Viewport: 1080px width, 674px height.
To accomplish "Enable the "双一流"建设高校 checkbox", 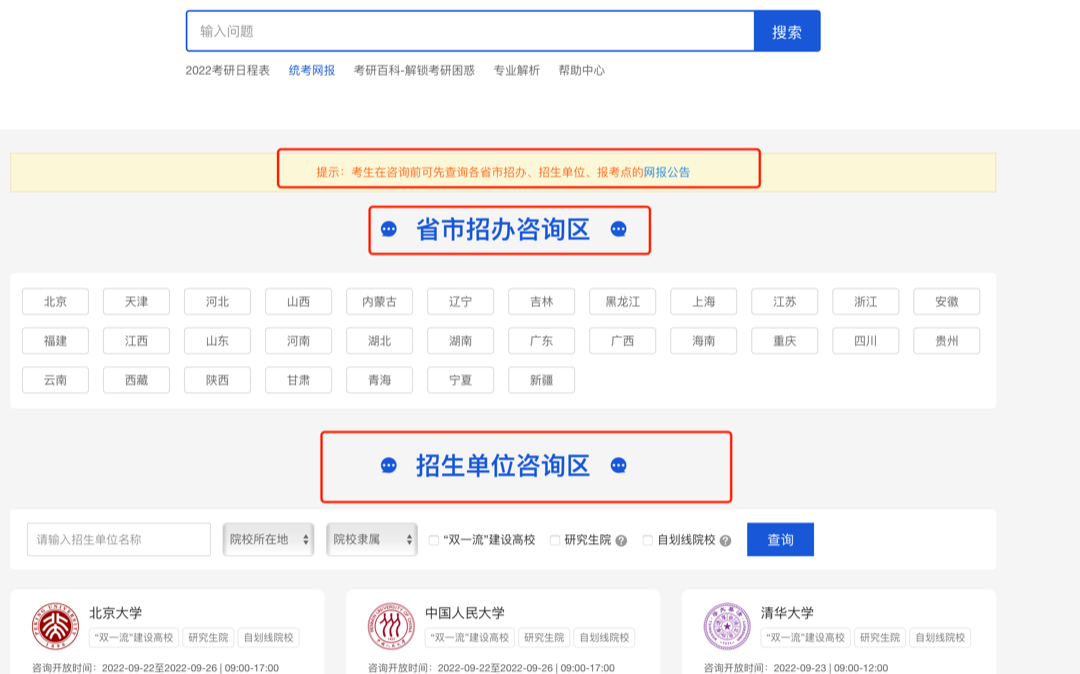I will tap(434, 540).
